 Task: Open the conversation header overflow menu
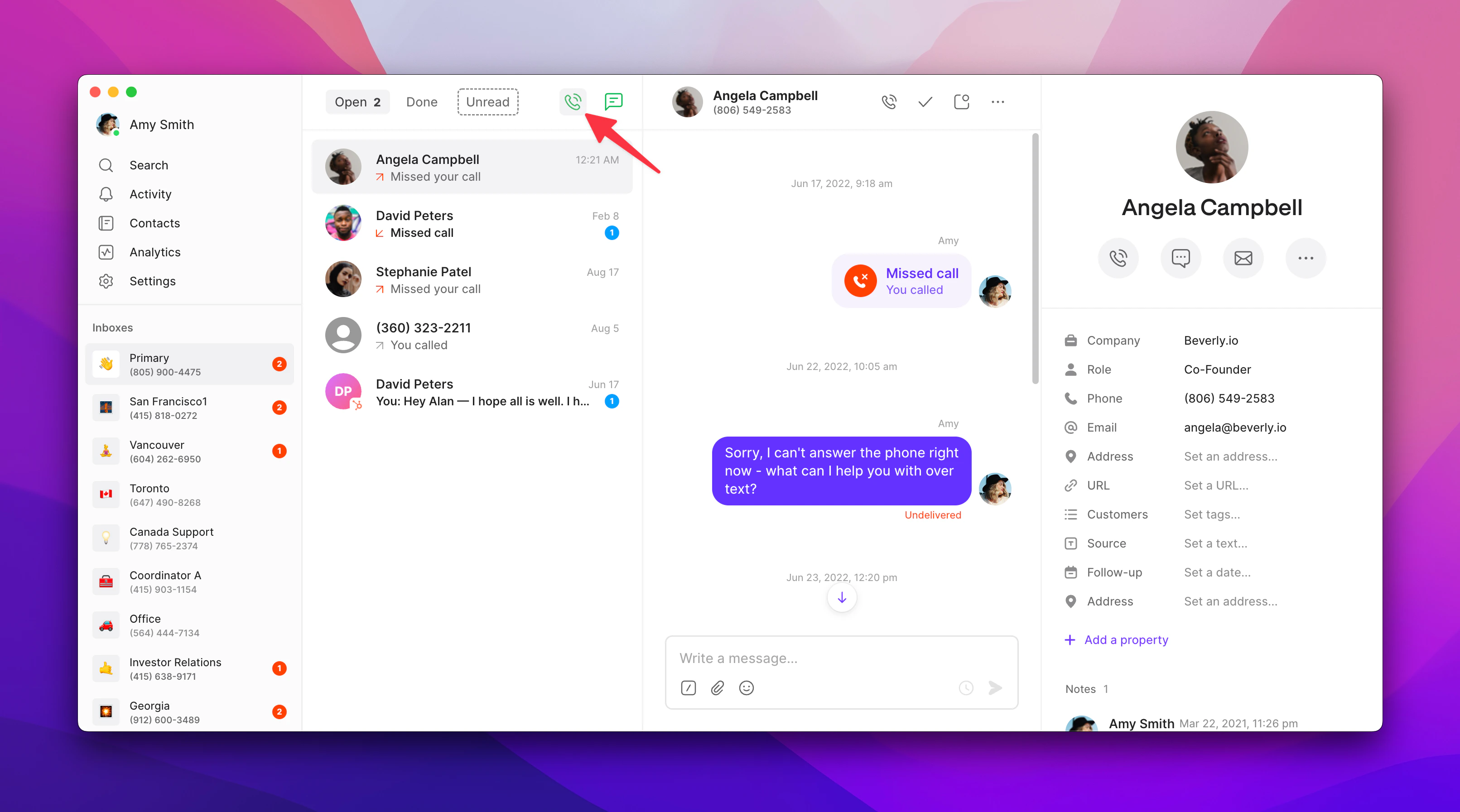[x=997, y=102]
